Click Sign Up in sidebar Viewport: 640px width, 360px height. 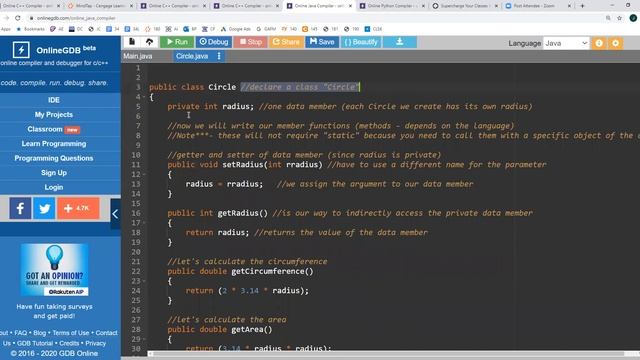pyautogui.click(x=54, y=173)
